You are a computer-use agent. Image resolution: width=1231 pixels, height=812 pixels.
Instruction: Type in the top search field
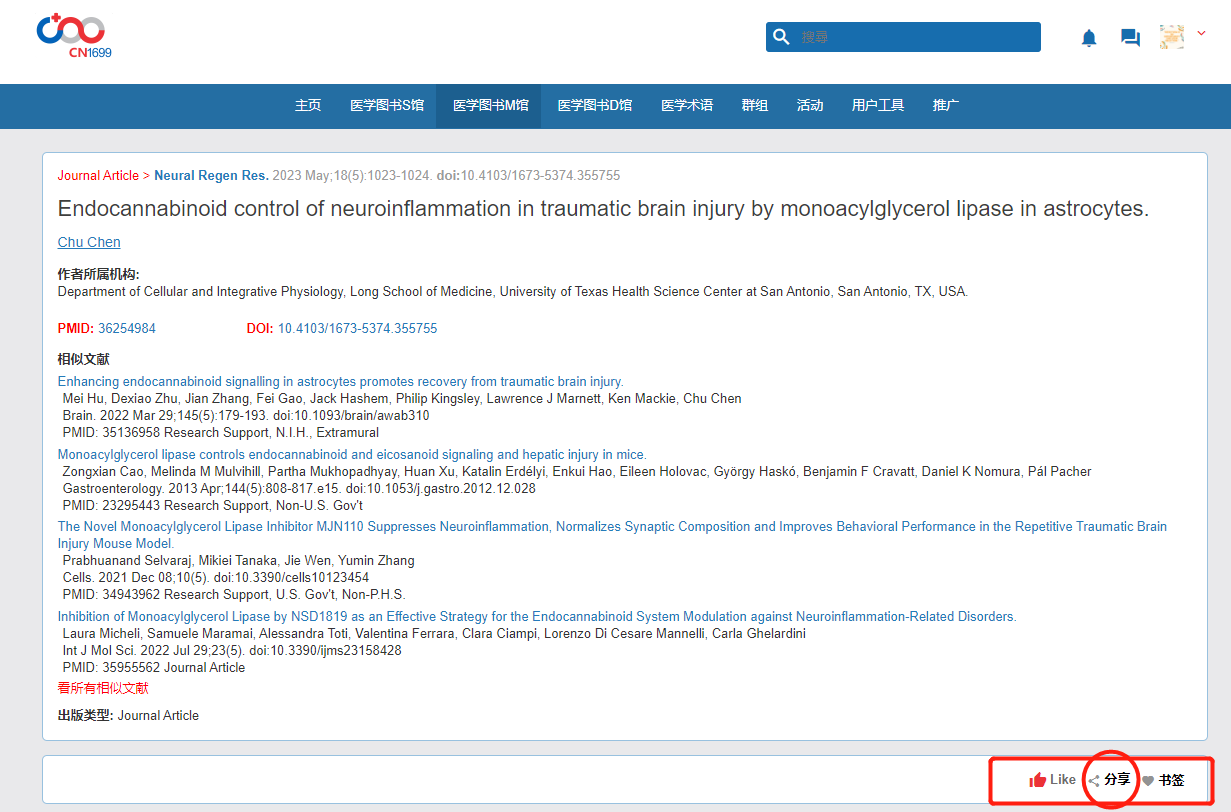915,37
